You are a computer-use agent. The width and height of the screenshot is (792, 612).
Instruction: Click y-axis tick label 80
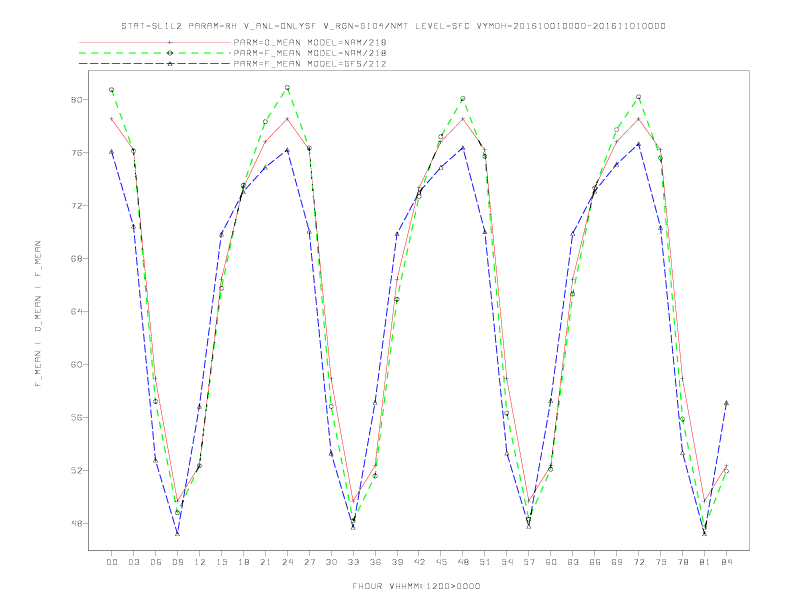tap(76, 99)
